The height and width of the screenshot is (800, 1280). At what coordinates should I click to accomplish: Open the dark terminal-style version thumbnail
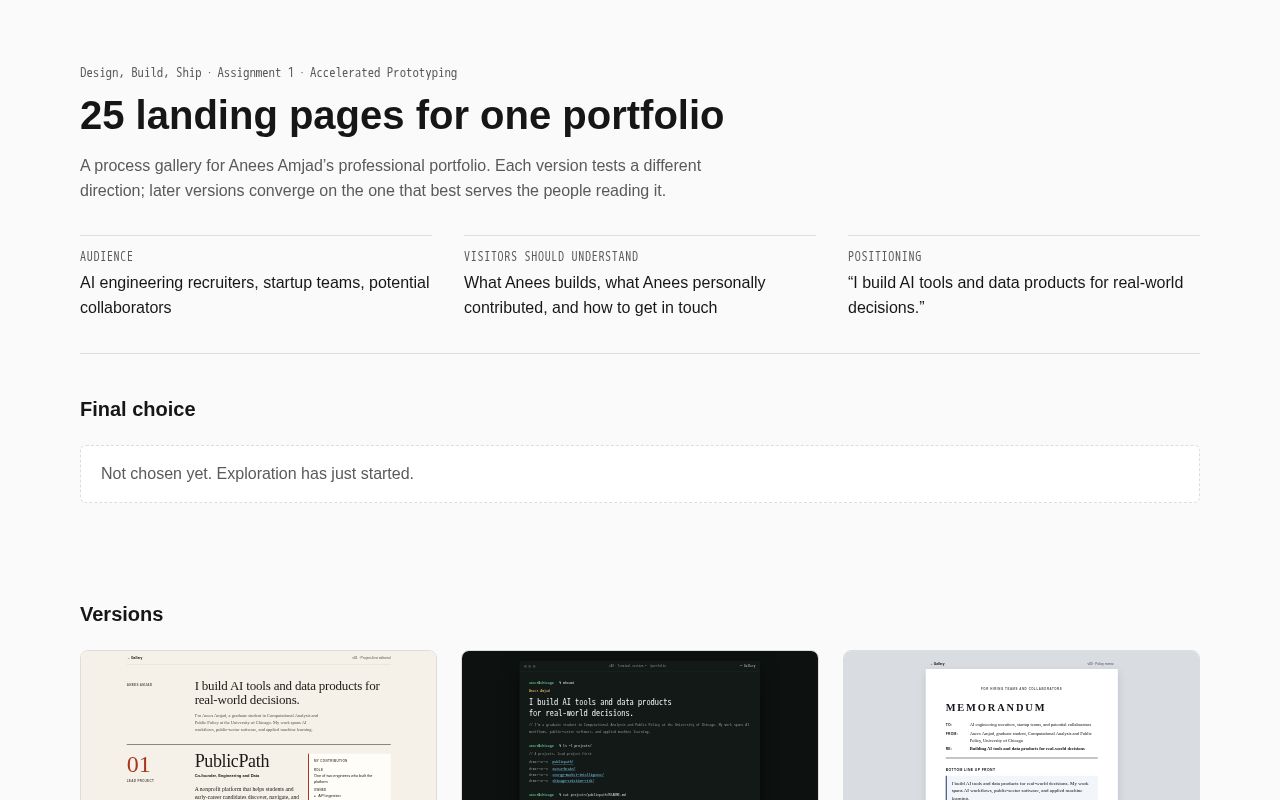[x=640, y=725]
